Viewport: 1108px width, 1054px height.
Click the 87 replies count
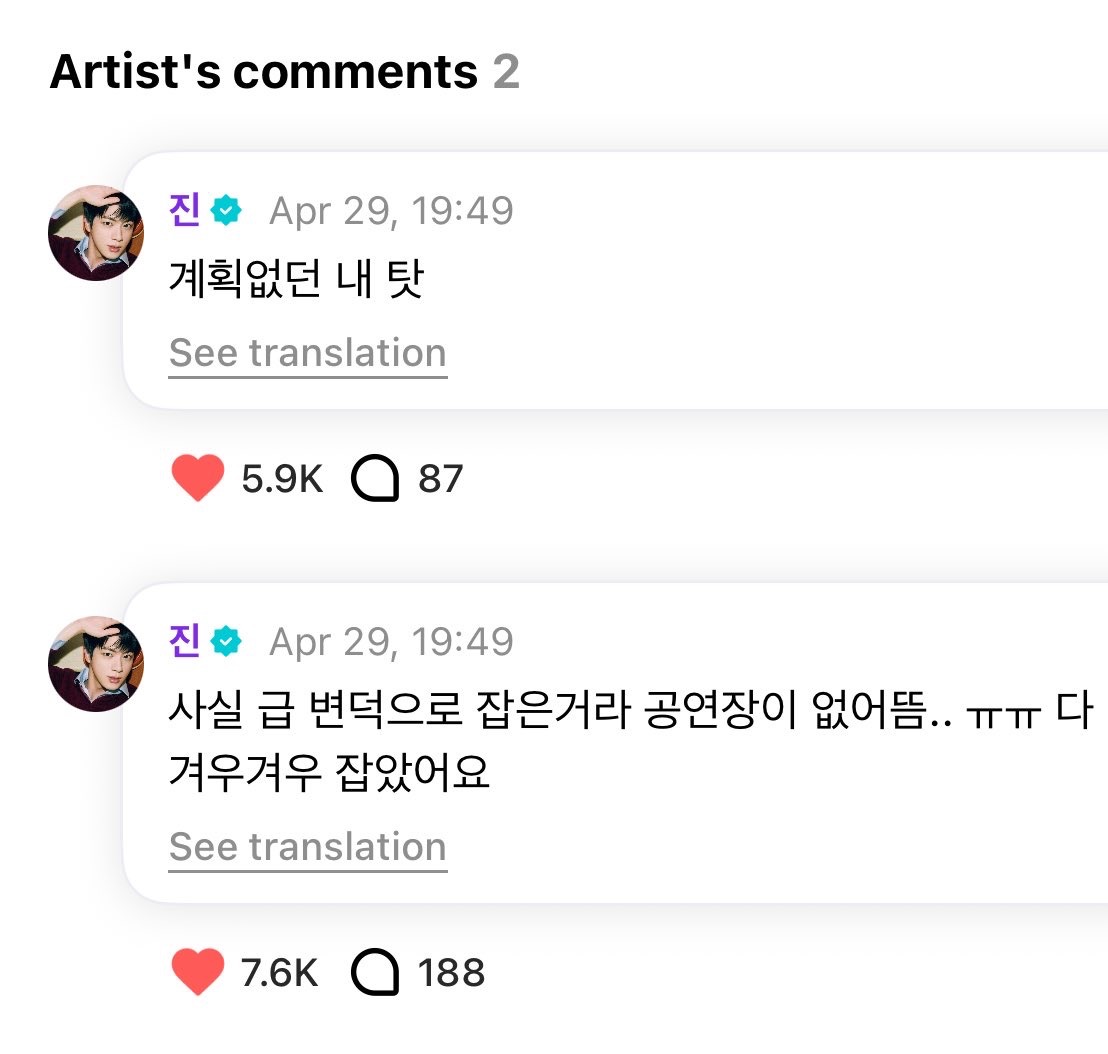tap(441, 479)
